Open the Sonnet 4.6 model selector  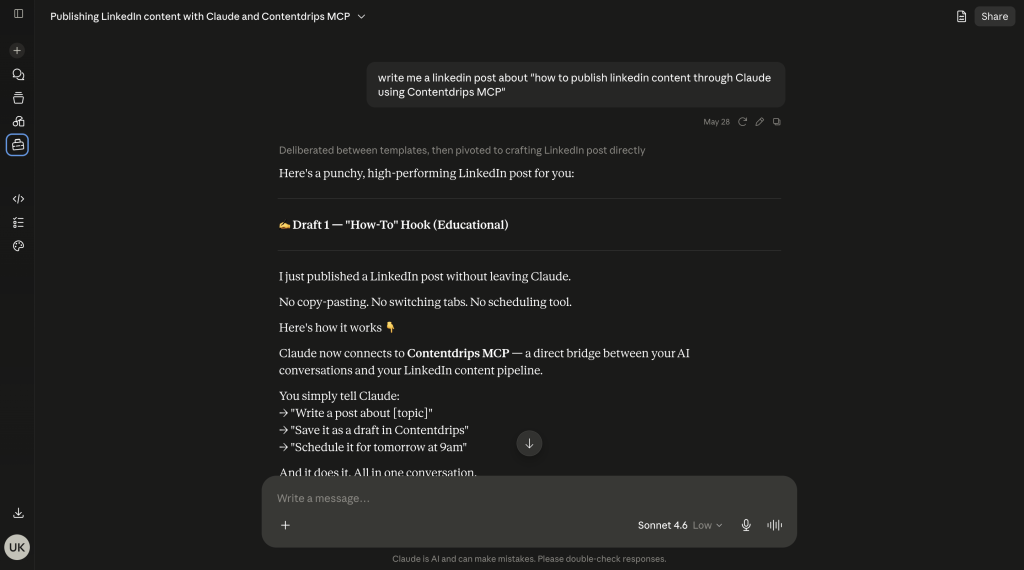coord(680,525)
